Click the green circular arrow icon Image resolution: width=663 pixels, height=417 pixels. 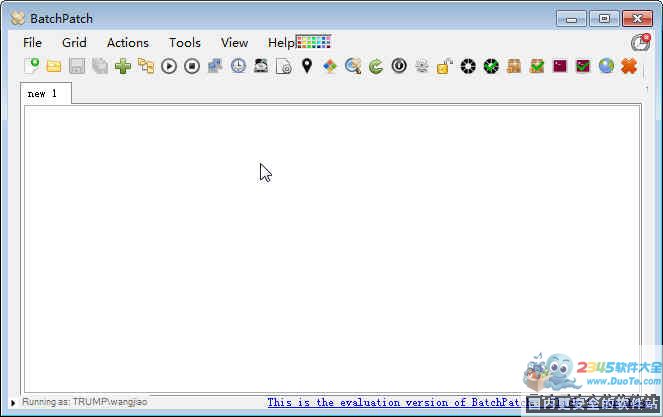pos(376,66)
